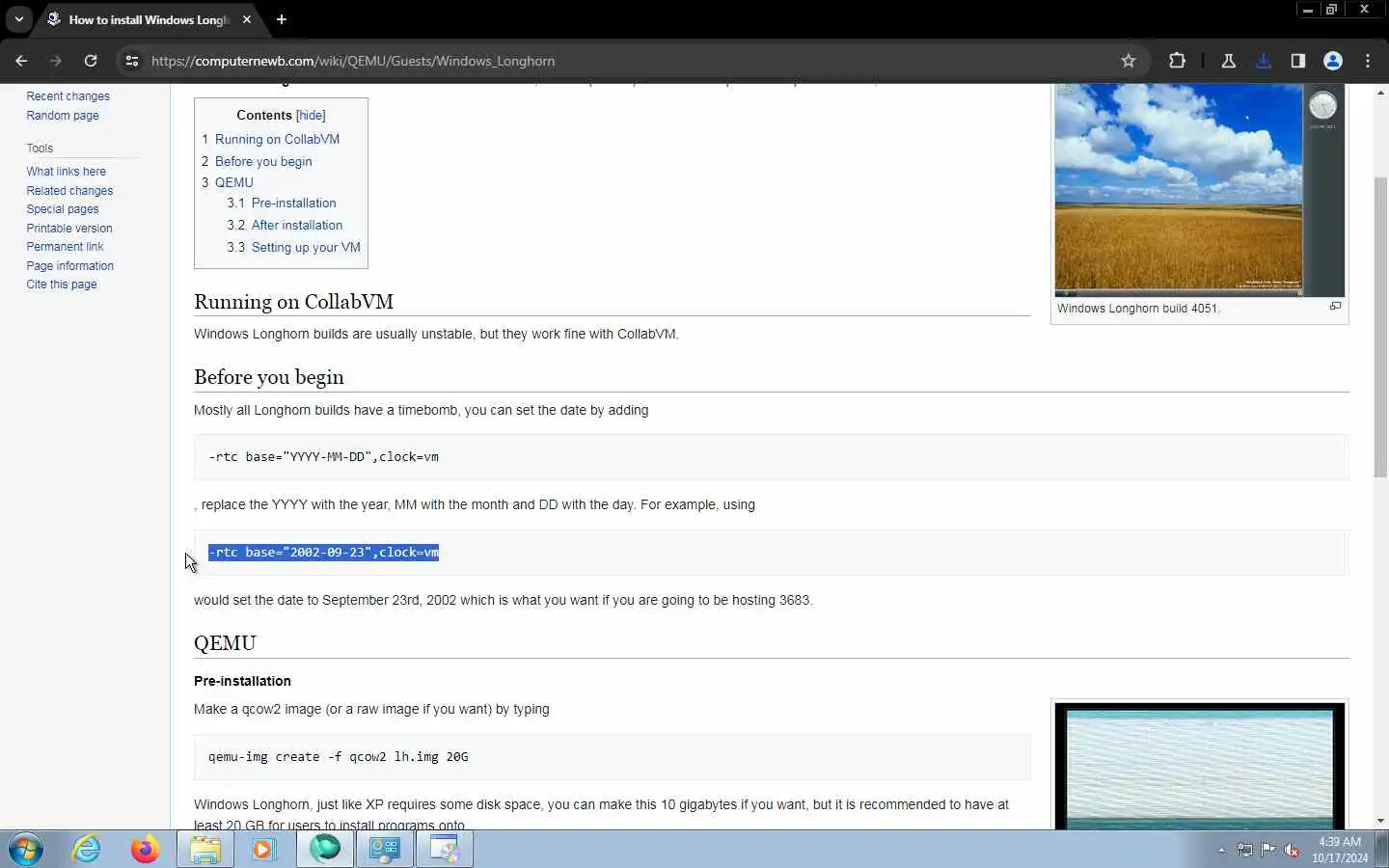Click the muted volume tray icon
Viewport: 1389px width, 868px height.
[x=1292, y=851]
